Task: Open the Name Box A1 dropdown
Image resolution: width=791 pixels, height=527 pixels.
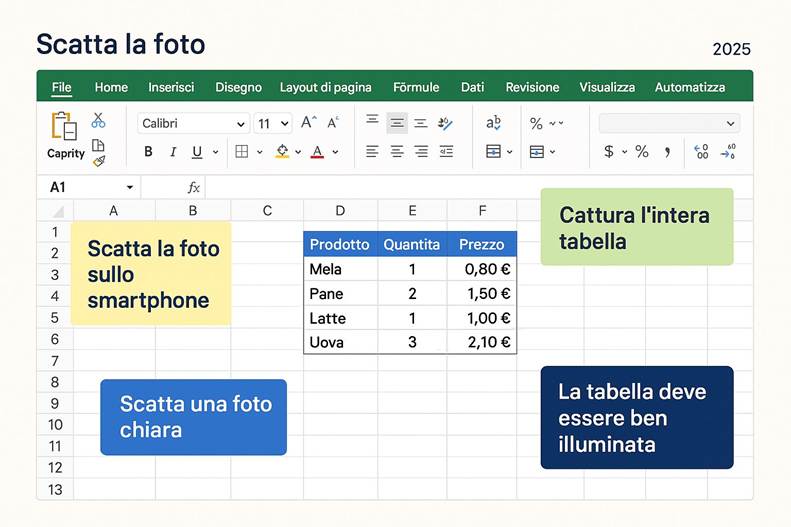Action: coord(130,188)
